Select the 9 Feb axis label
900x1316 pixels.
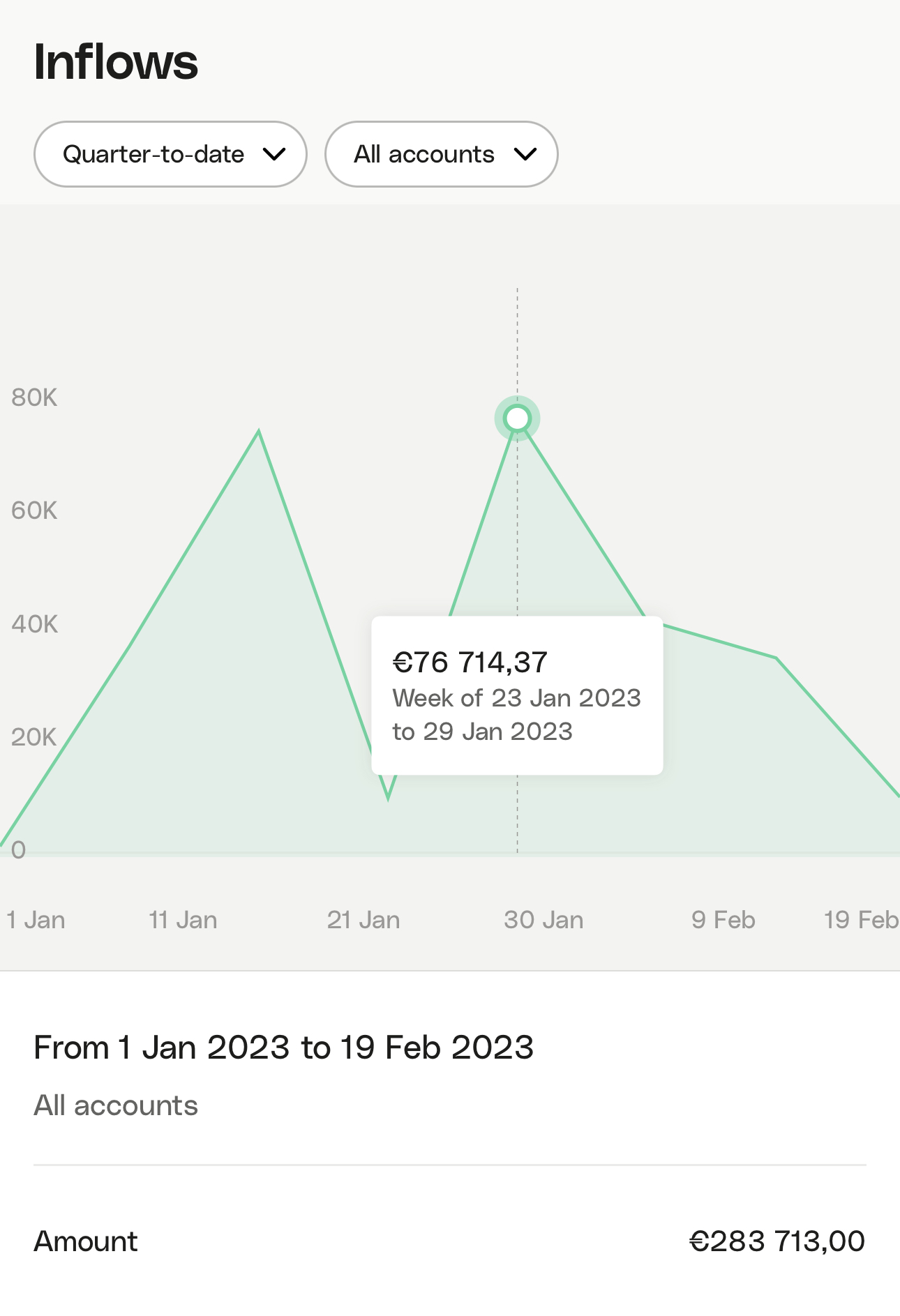coord(723,920)
